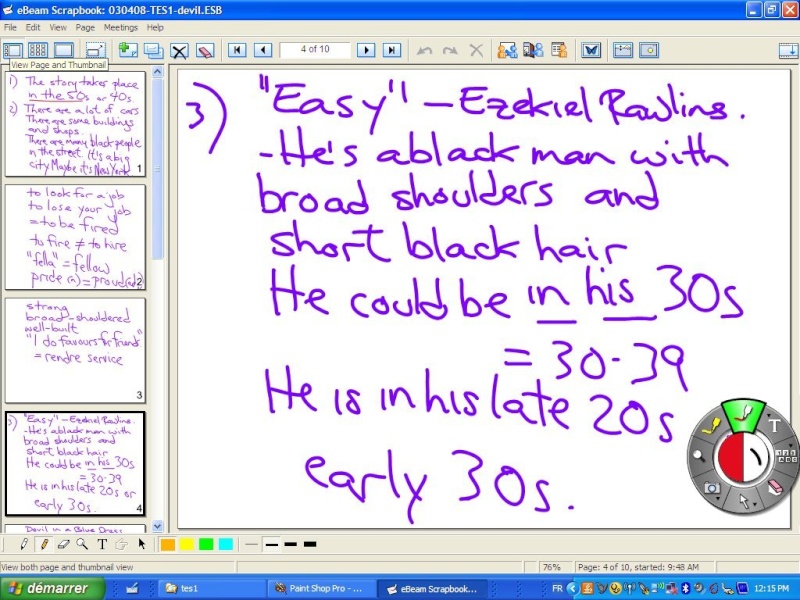The height and width of the screenshot is (600, 800).
Task: Choose the cyan color swatch
Action: 226,544
